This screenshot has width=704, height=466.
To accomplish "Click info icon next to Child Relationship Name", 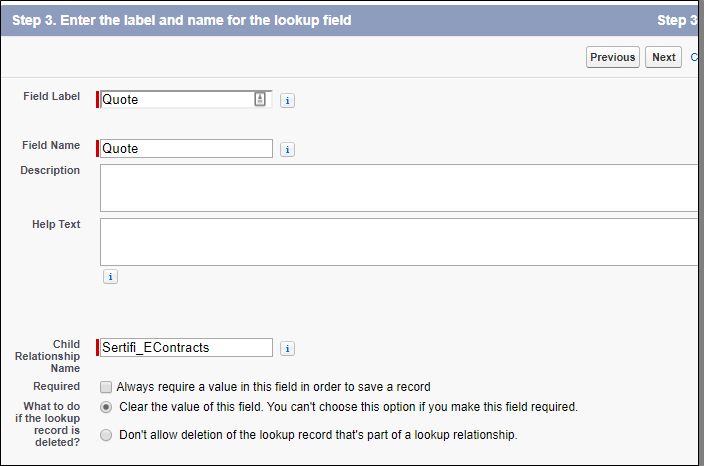I will (x=287, y=348).
